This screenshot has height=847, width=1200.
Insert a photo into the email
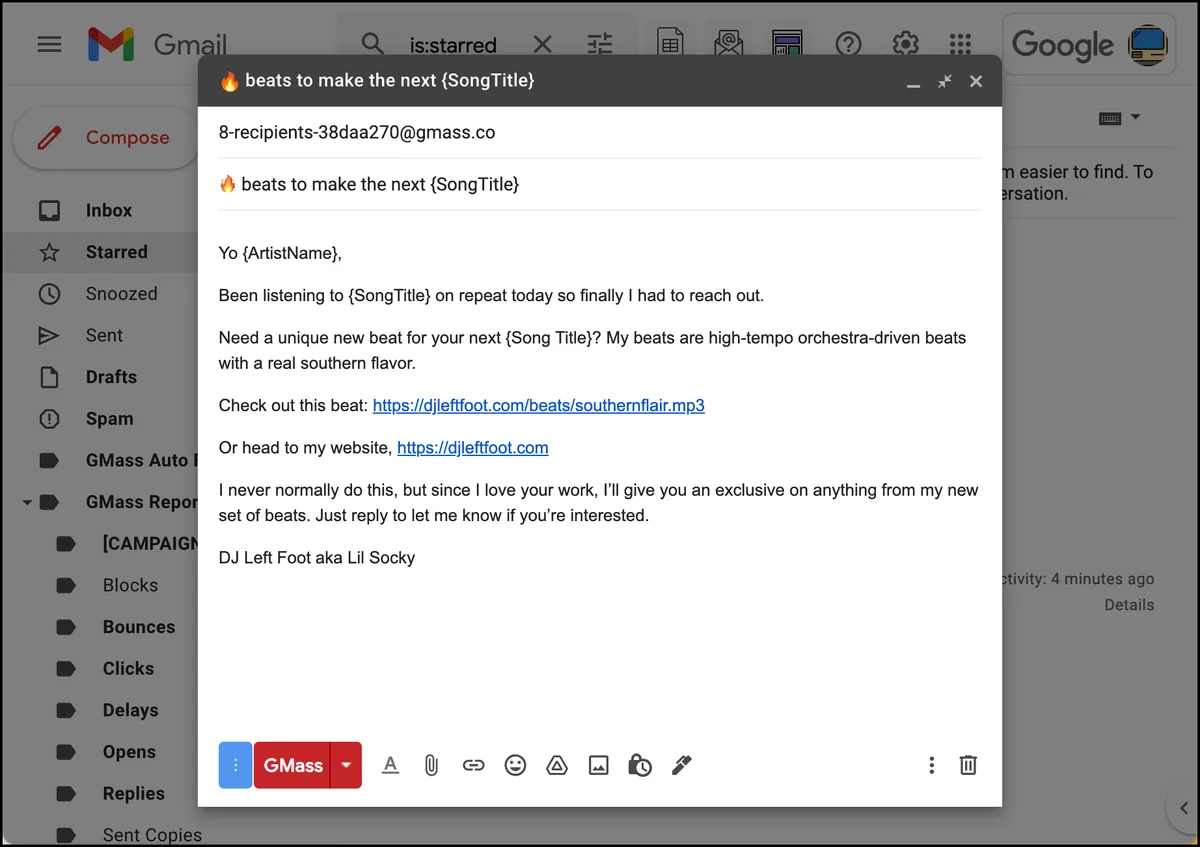[x=598, y=765]
